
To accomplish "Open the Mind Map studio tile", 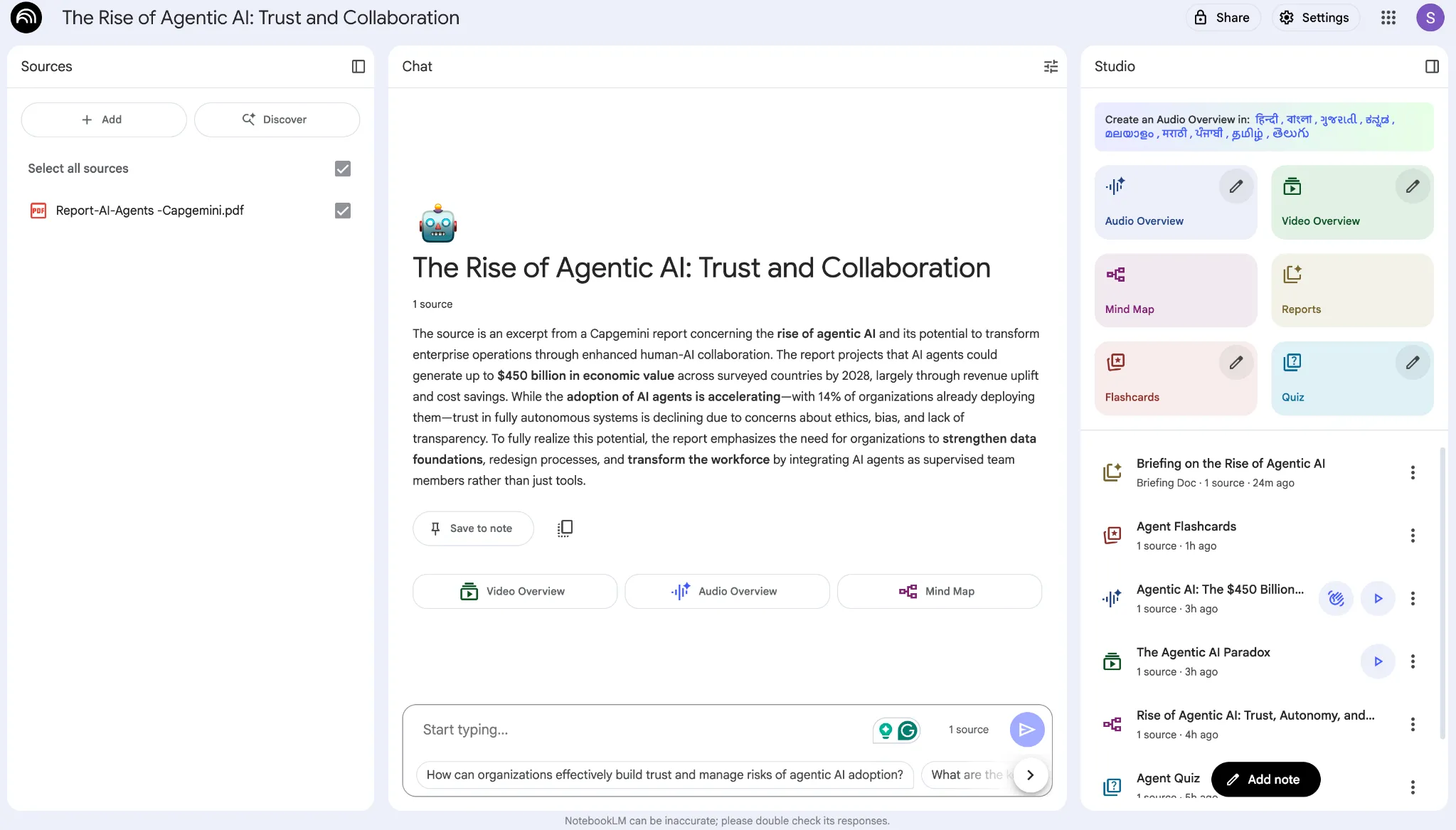I will 1175,290.
